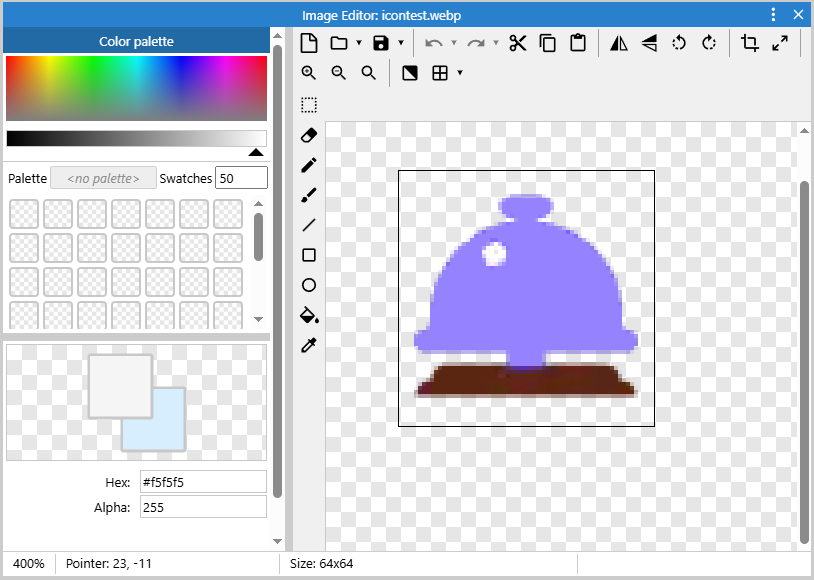This screenshot has height=580, width=814.
Task: Toggle the transparency background display icon
Action: pos(409,73)
